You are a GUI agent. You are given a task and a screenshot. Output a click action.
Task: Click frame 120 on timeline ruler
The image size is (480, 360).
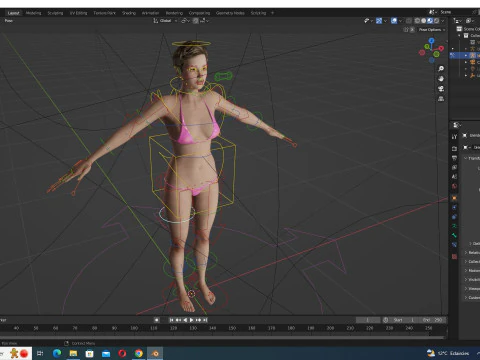(x=173, y=328)
